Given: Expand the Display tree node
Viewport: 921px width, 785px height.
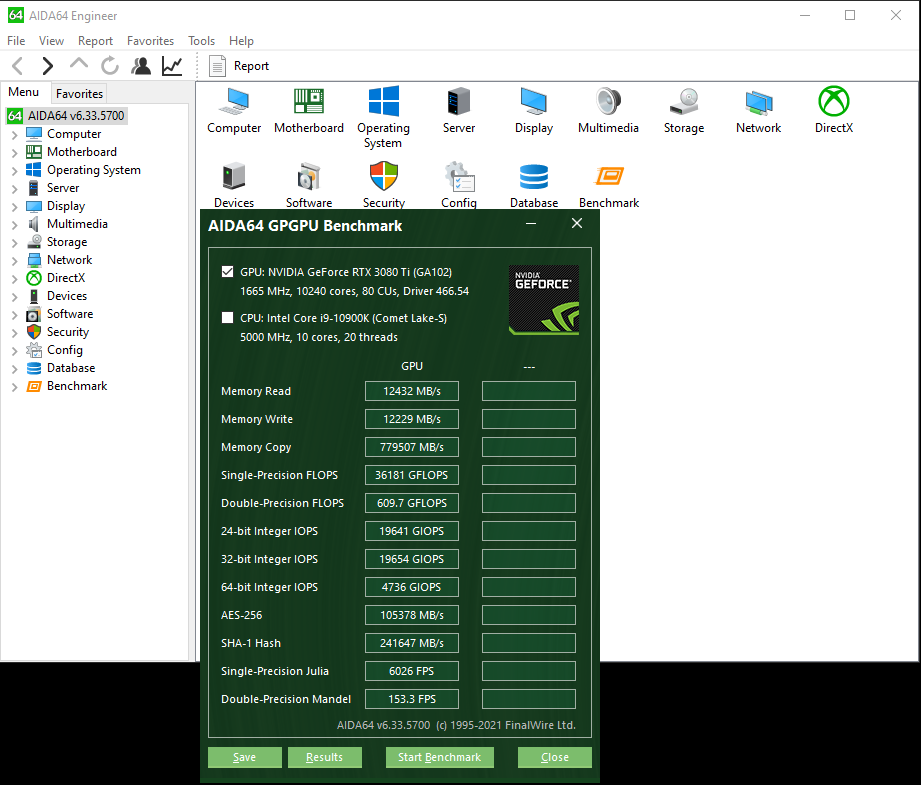Looking at the screenshot, I should (15, 207).
